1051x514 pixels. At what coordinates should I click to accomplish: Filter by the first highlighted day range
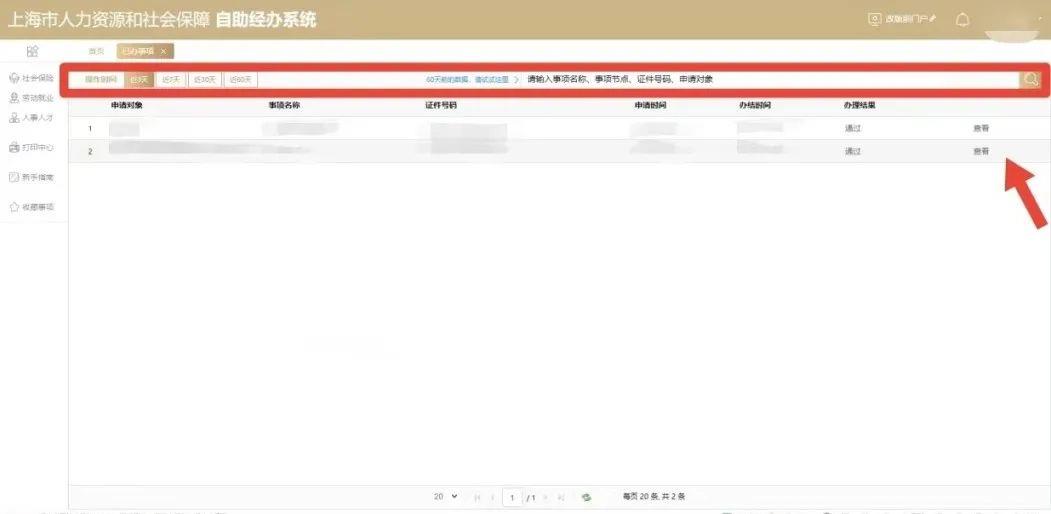click(139, 80)
